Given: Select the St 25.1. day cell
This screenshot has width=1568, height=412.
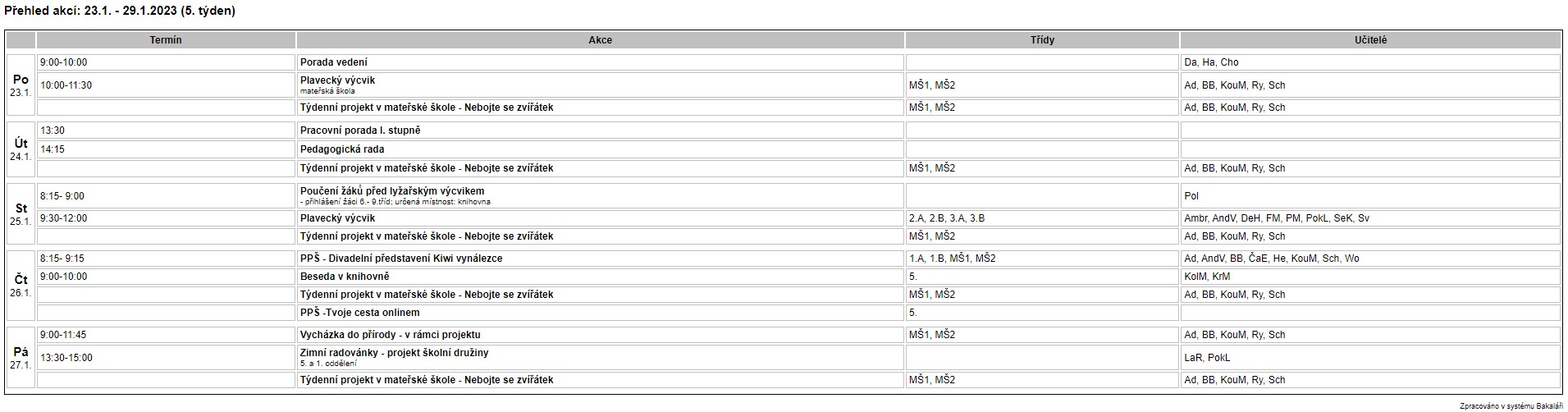Looking at the screenshot, I should (x=21, y=214).
